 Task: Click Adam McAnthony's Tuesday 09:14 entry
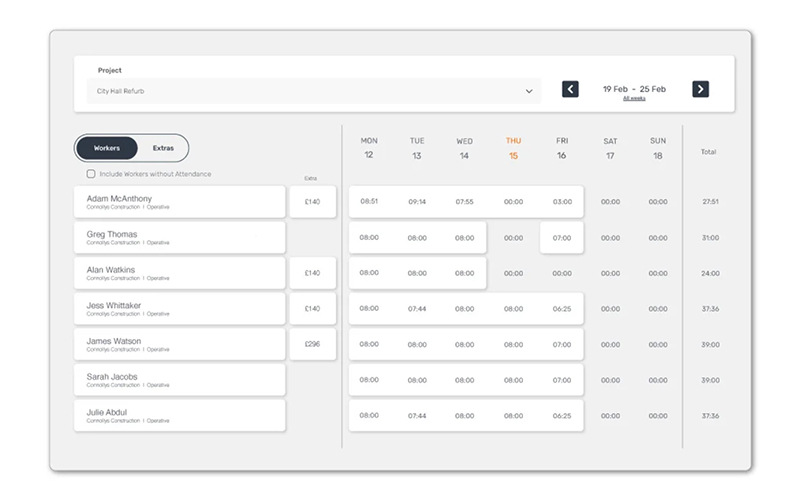tap(417, 202)
